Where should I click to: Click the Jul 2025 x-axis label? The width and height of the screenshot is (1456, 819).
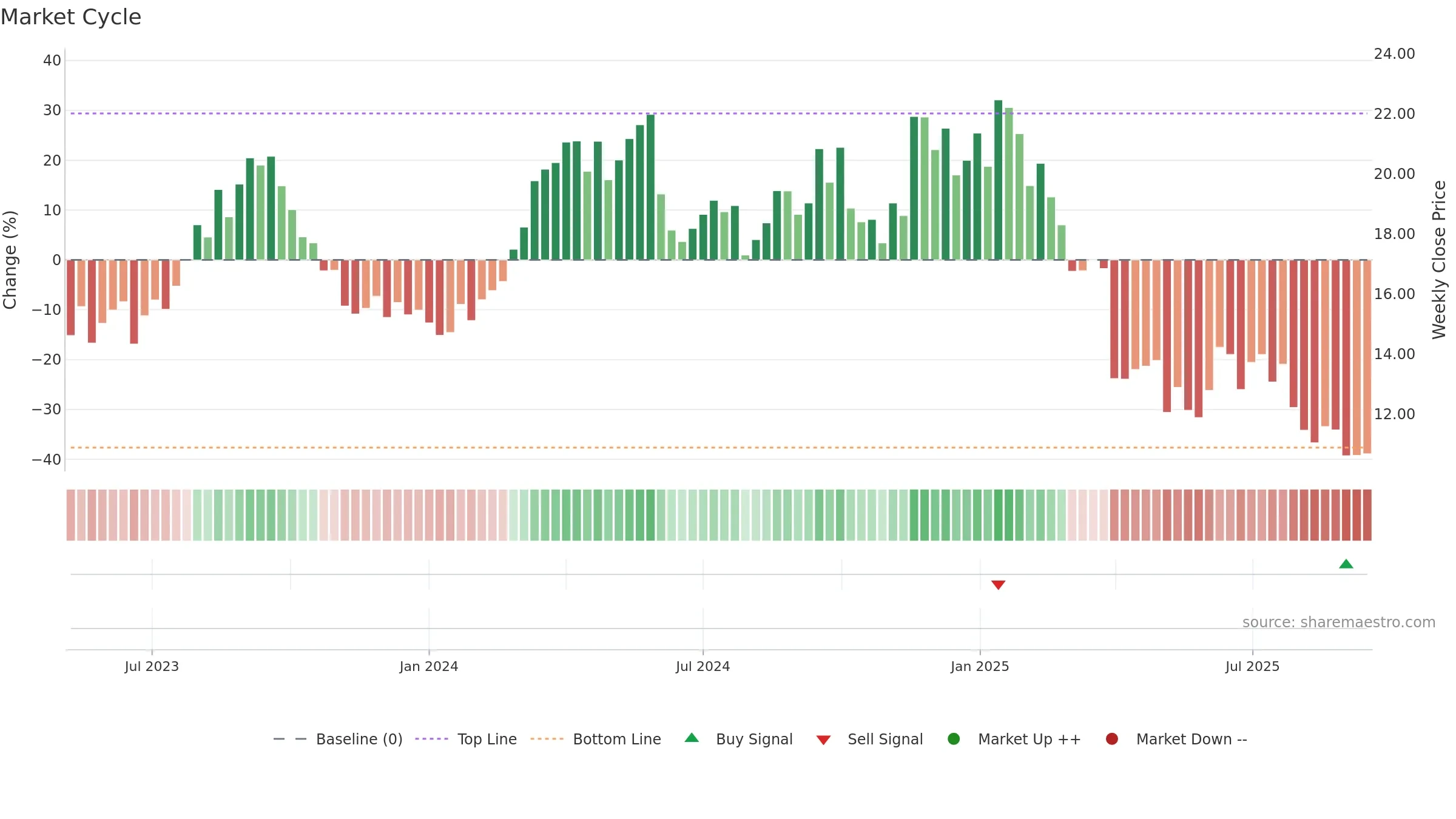pyautogui.click(x=1253, y=666)
